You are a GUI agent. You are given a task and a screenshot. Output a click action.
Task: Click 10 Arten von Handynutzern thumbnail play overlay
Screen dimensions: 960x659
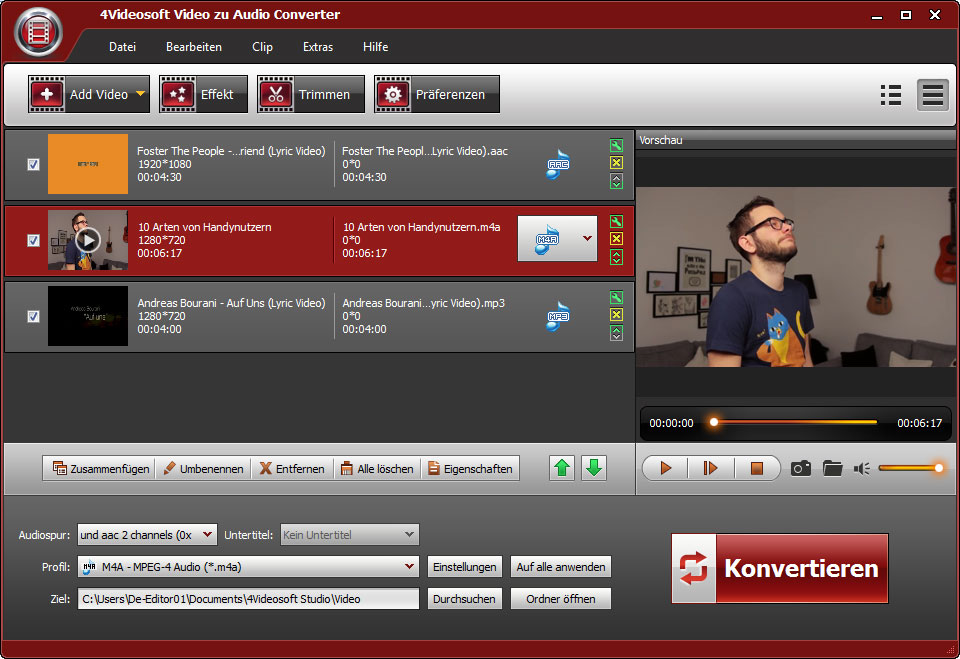(x=88, y=240)
